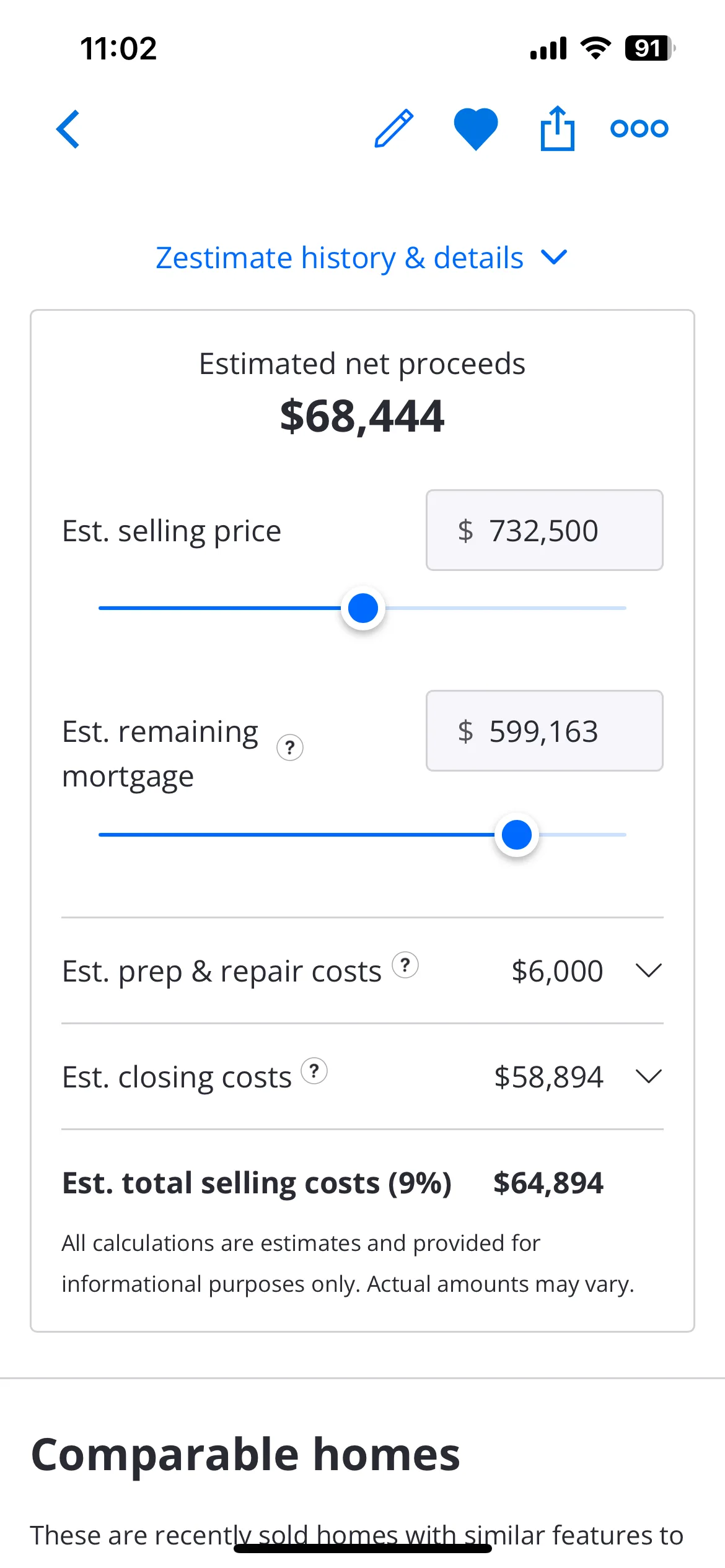Select the Est. selling price input field
The width and height of the screenshot is (725, 1568).
(545, 530)
